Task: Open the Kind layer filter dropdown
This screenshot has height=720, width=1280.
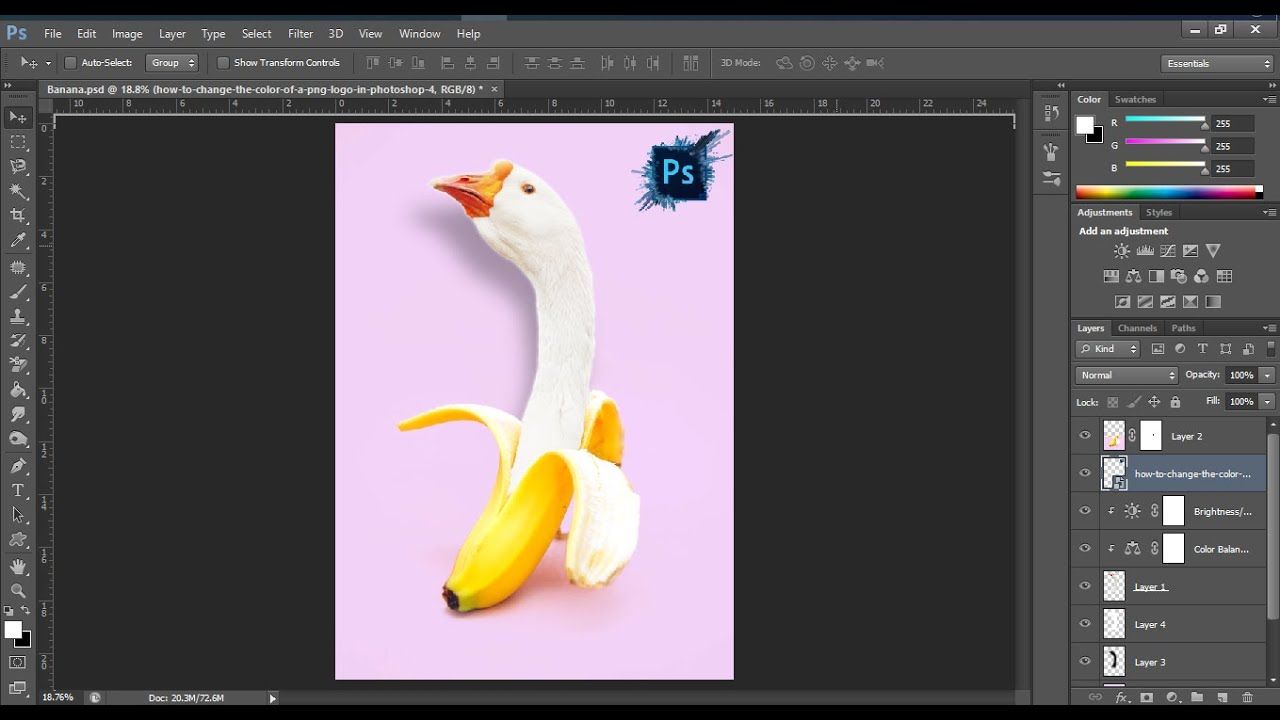Action: tap(1108, 349)
